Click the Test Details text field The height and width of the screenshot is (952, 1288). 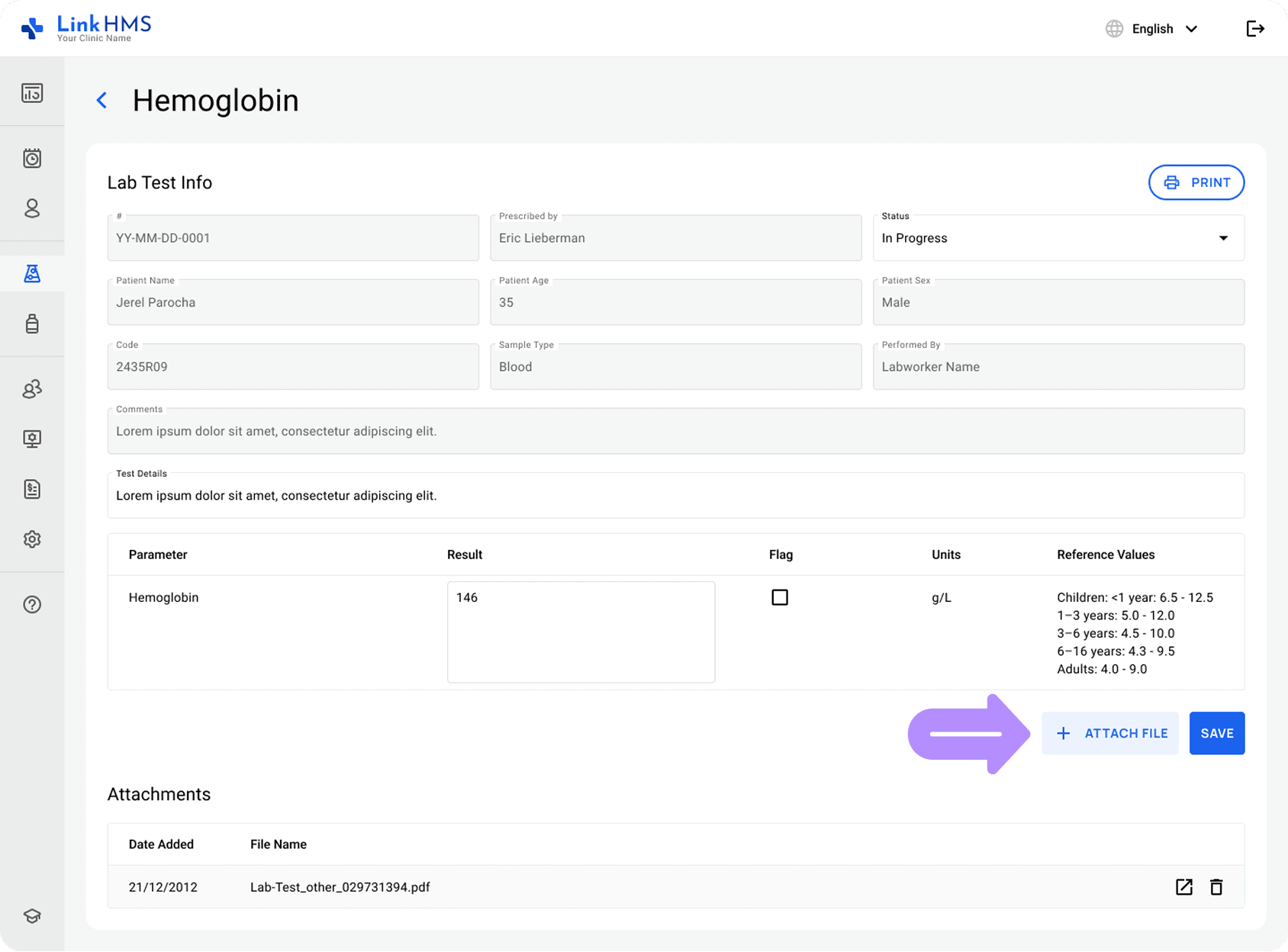tap(675, 496)
